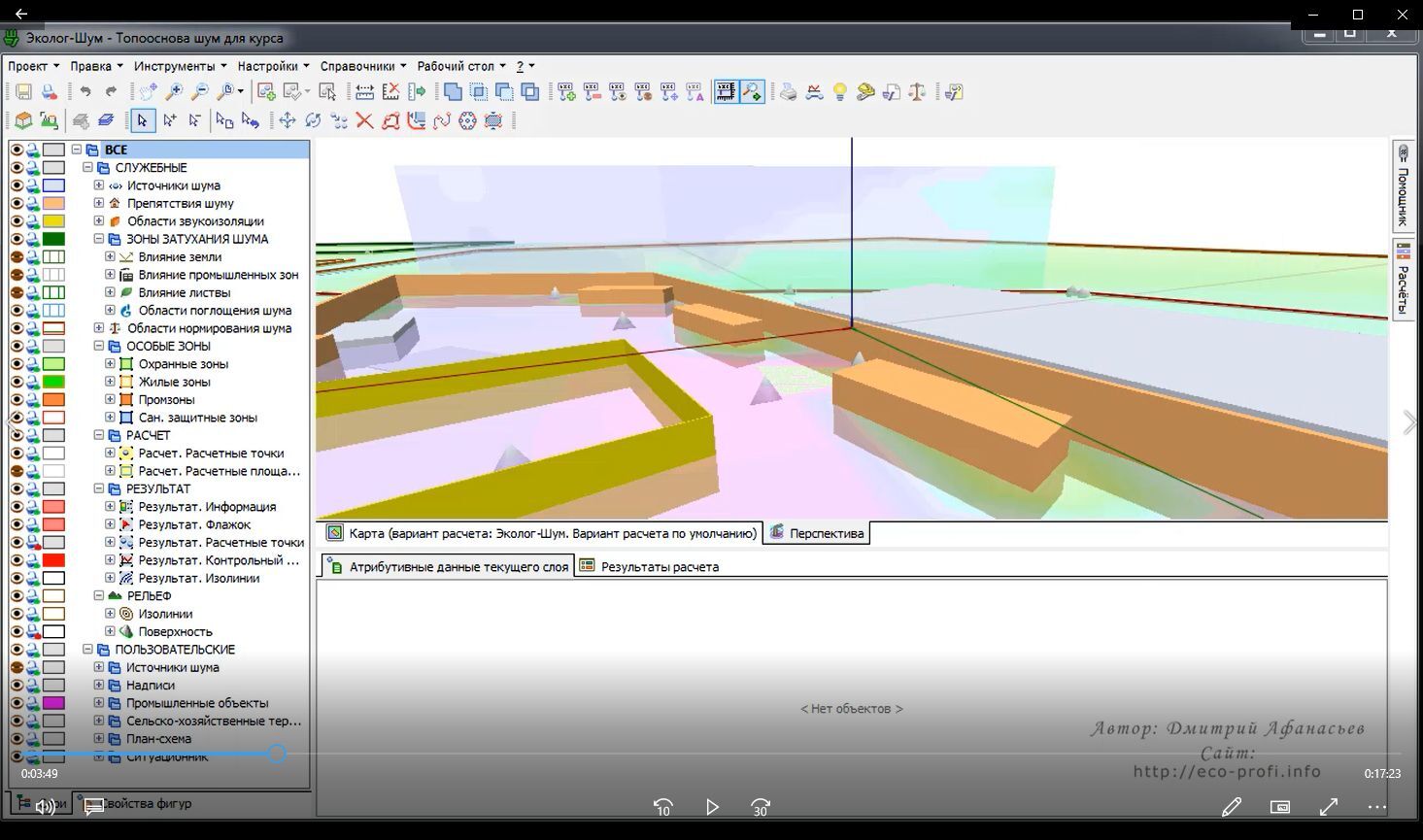Collapse the РАСЧЕТ tree group
The width and height of the screenshot is (1423, 840).
click(x=99, y=435)
